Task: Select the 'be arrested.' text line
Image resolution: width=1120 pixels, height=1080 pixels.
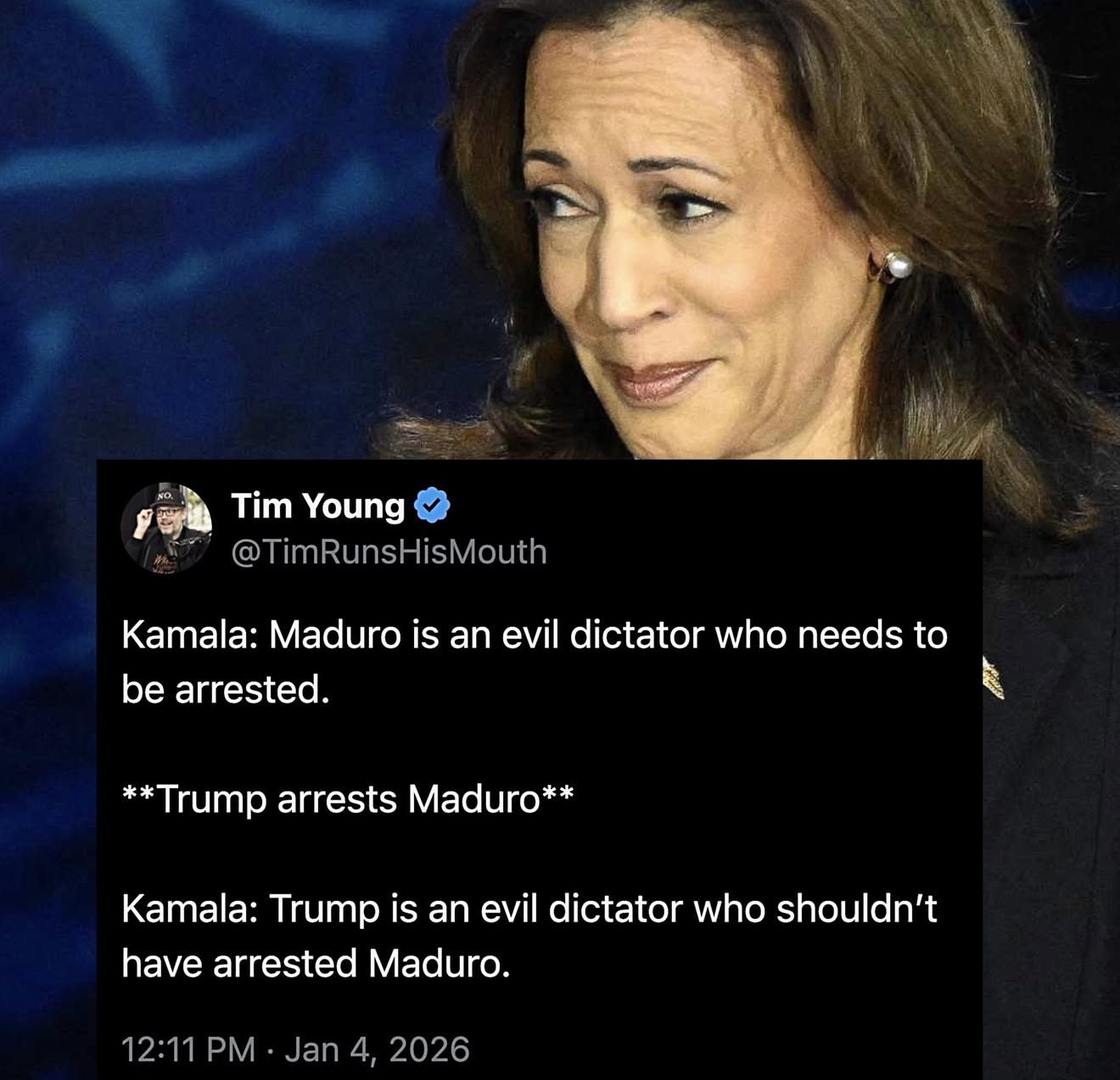Action: point(224,690)
